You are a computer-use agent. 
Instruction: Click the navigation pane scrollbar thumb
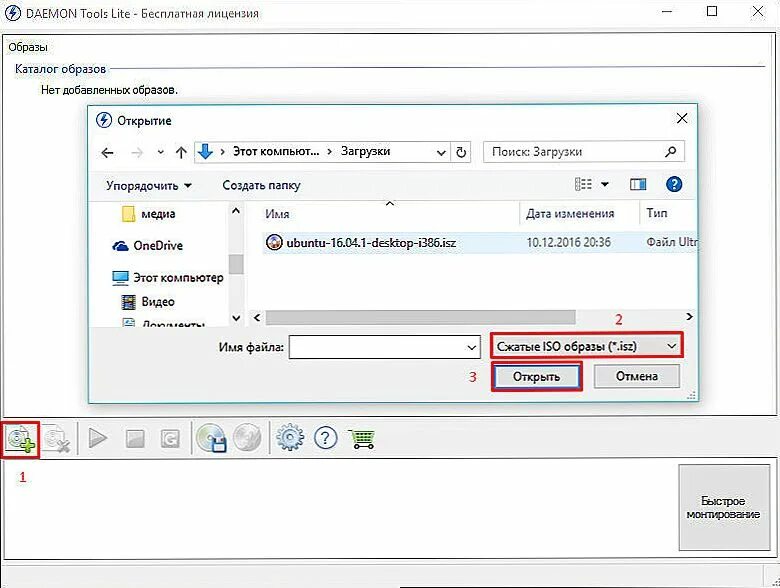click(x=236, y=264)
